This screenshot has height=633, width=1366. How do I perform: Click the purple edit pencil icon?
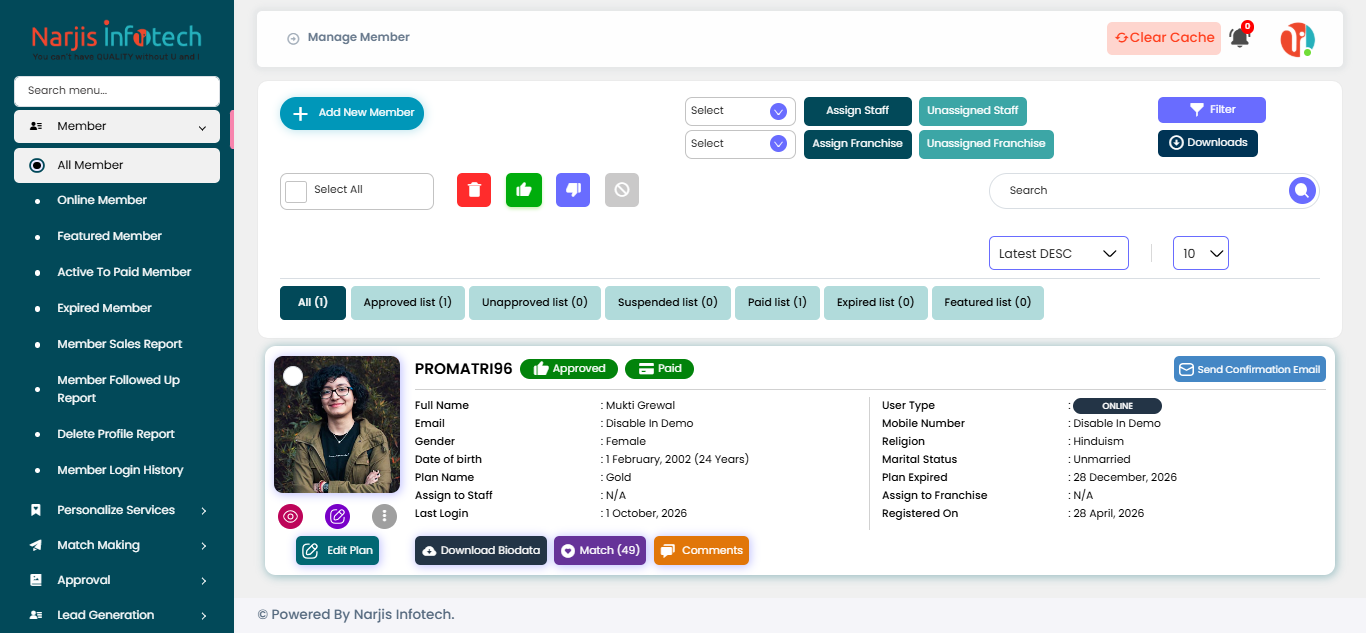click(338, 516)
